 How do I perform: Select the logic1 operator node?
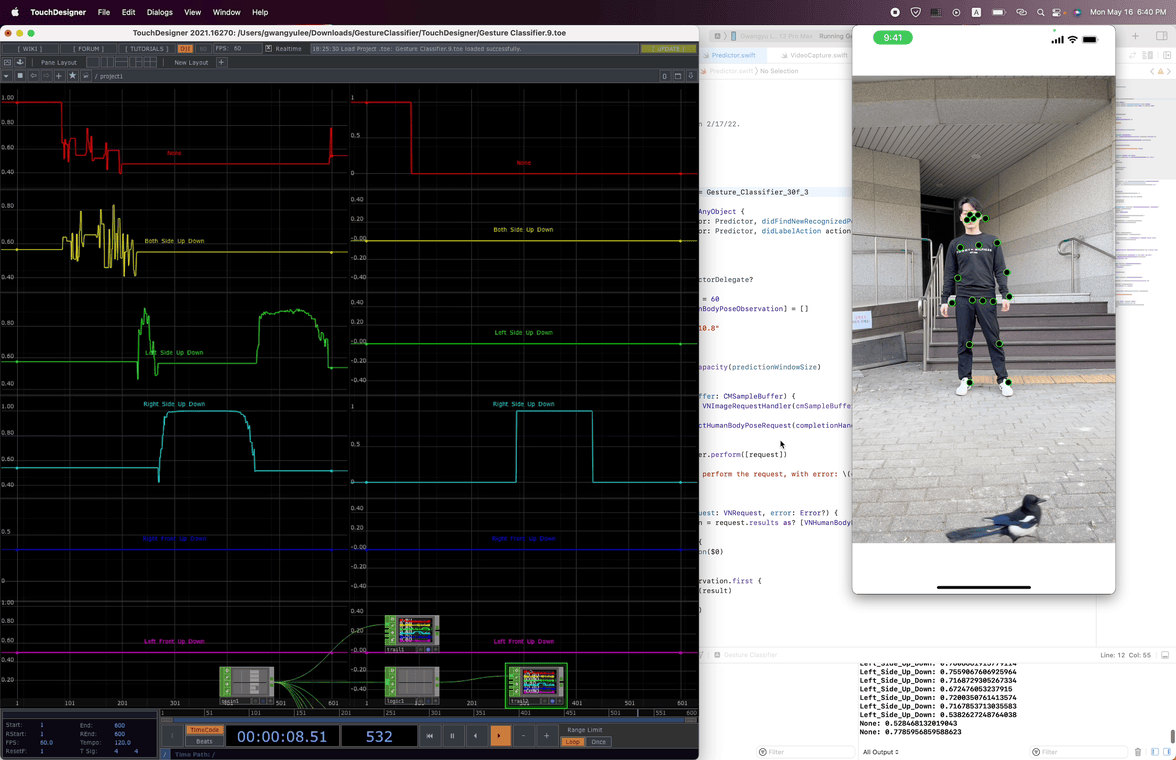pyautogui.click(x=412, y=685)
